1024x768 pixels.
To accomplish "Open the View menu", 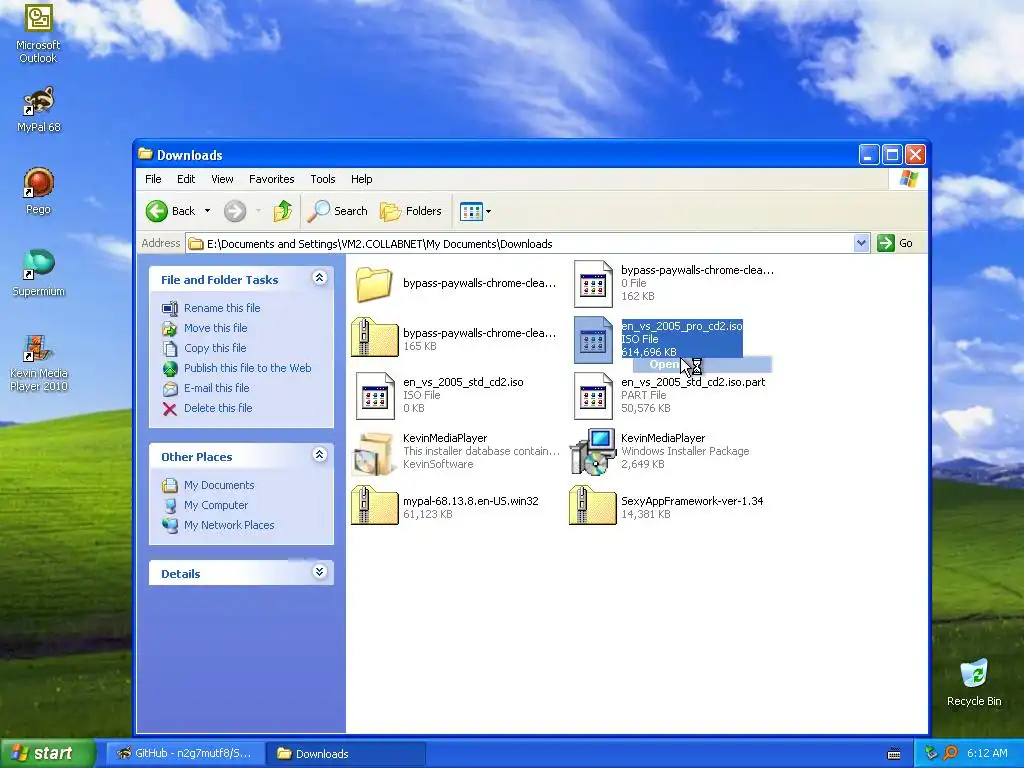I will [222, 179].
